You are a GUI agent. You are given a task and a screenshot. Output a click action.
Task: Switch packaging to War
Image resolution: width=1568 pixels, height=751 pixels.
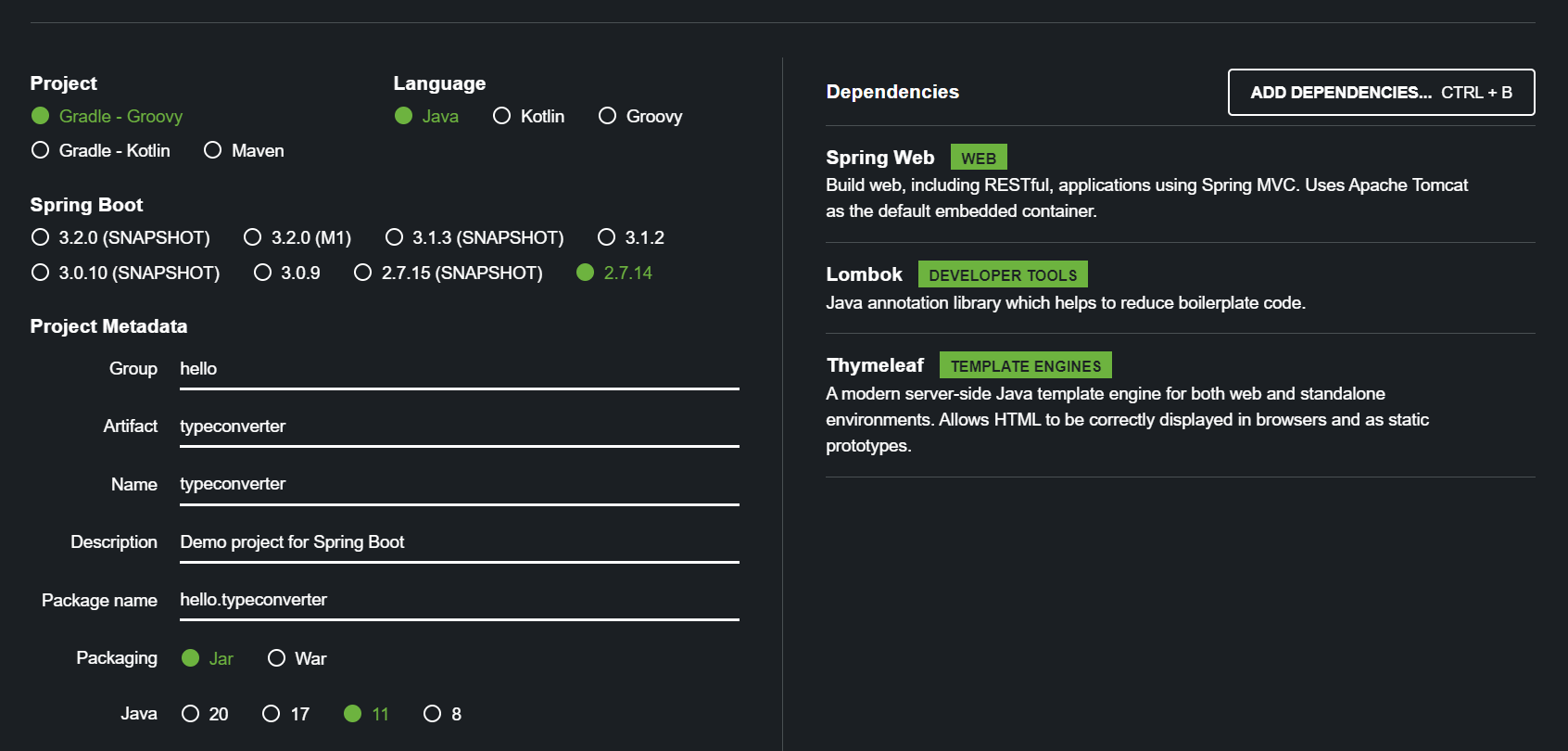point(297,658)
